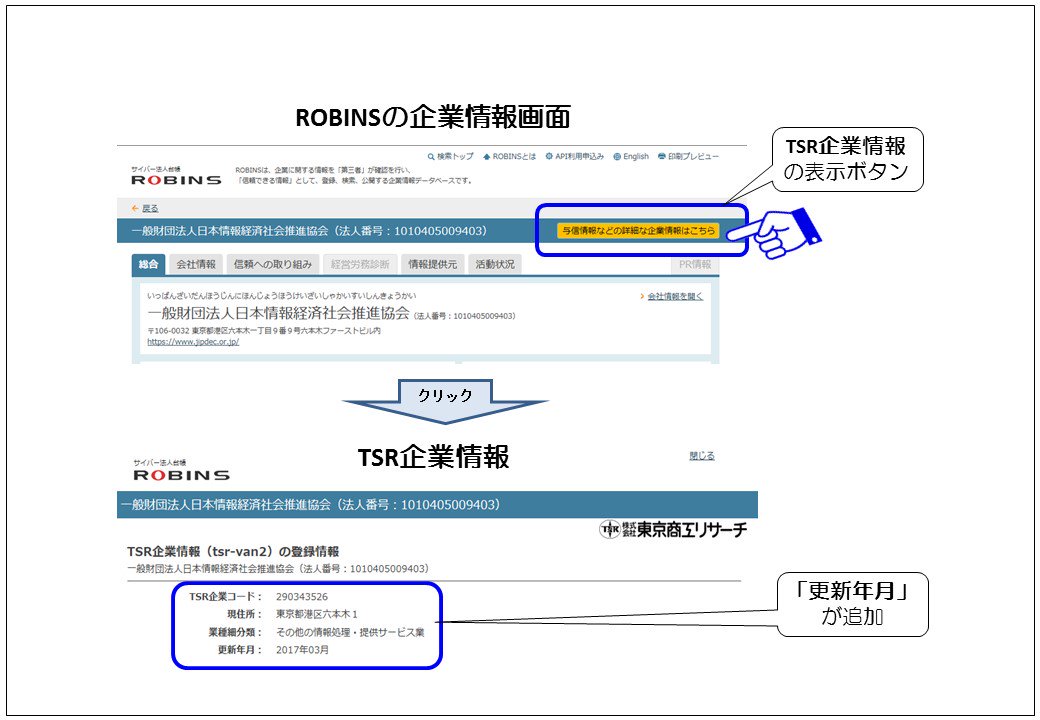
Task: Click the 検索トップ magnifier link
Action: [x=450, y=156]
